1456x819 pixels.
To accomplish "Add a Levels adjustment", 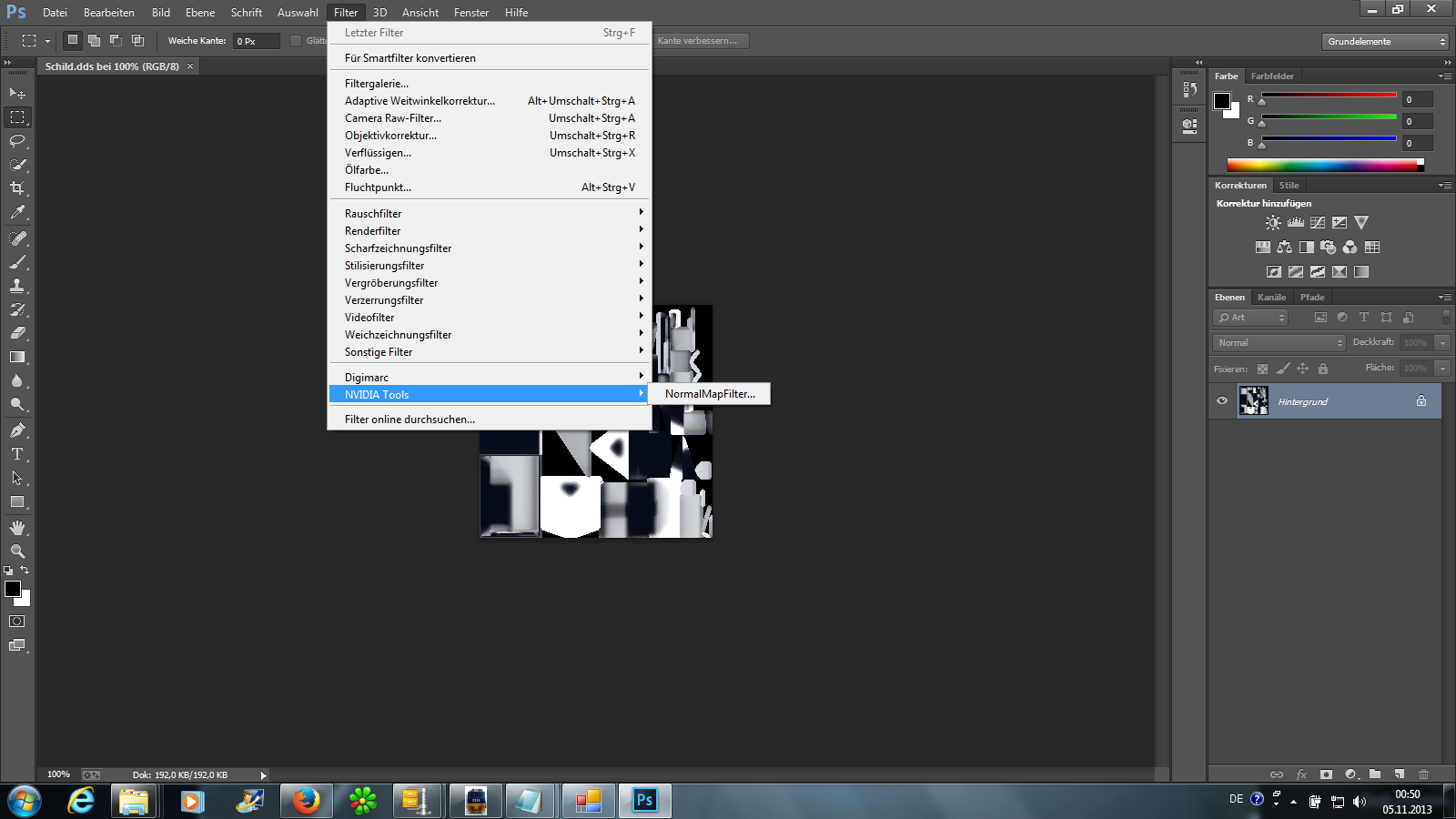I will 1295,222.
